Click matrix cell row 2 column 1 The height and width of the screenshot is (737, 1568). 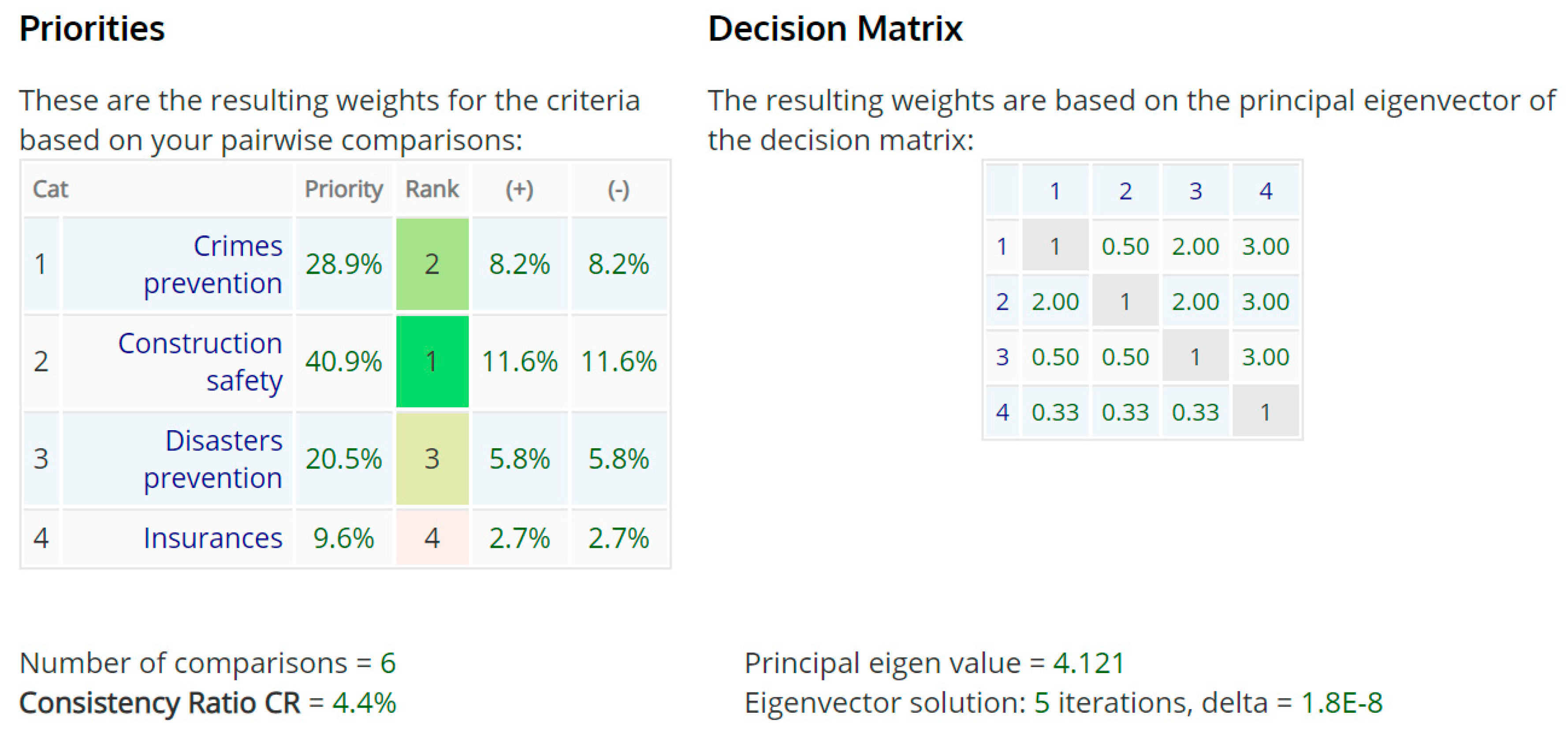click(1055, 302)
